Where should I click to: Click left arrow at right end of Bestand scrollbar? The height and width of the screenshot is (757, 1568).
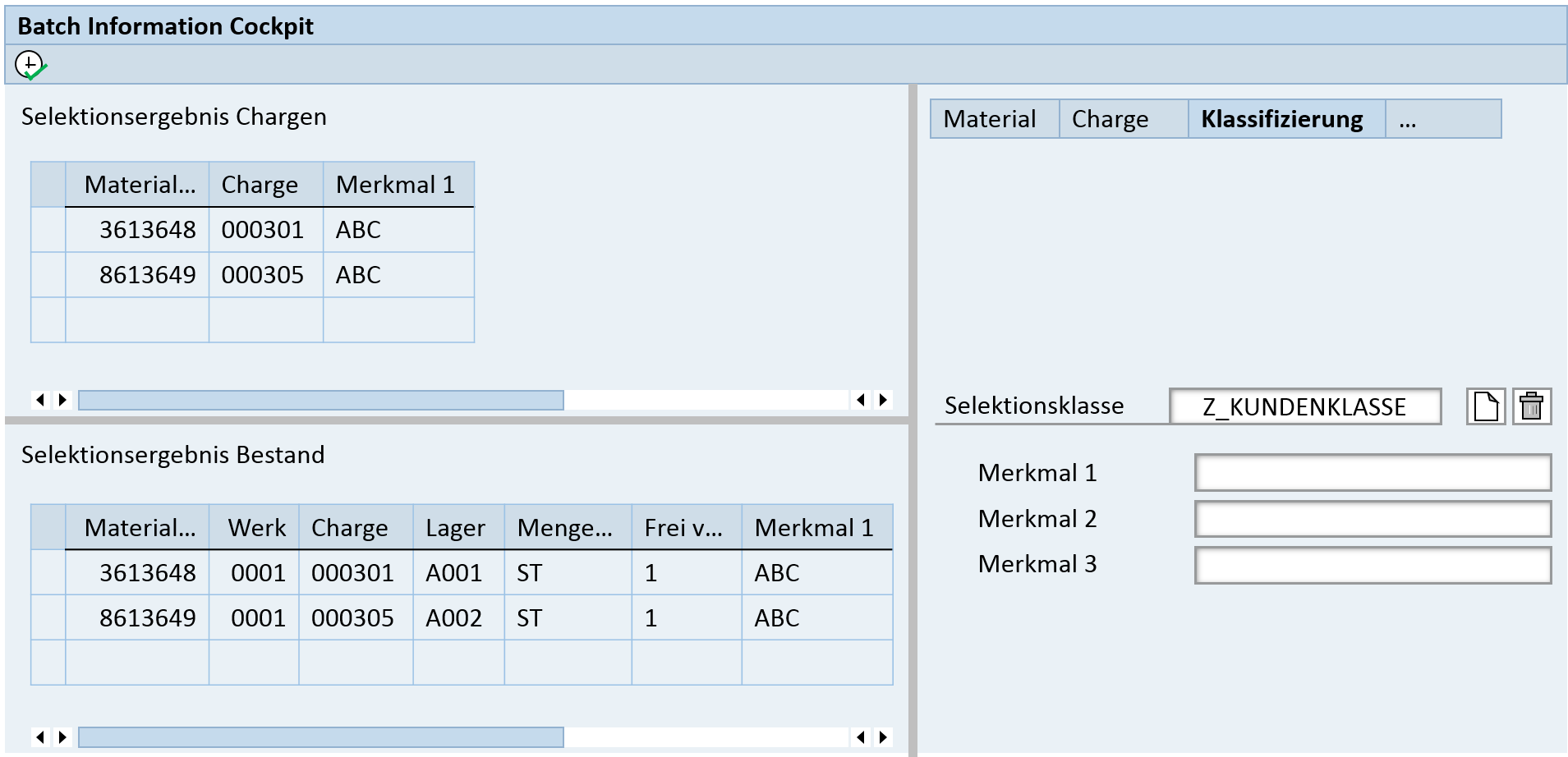pyautogui.click(x=861, y=736)
